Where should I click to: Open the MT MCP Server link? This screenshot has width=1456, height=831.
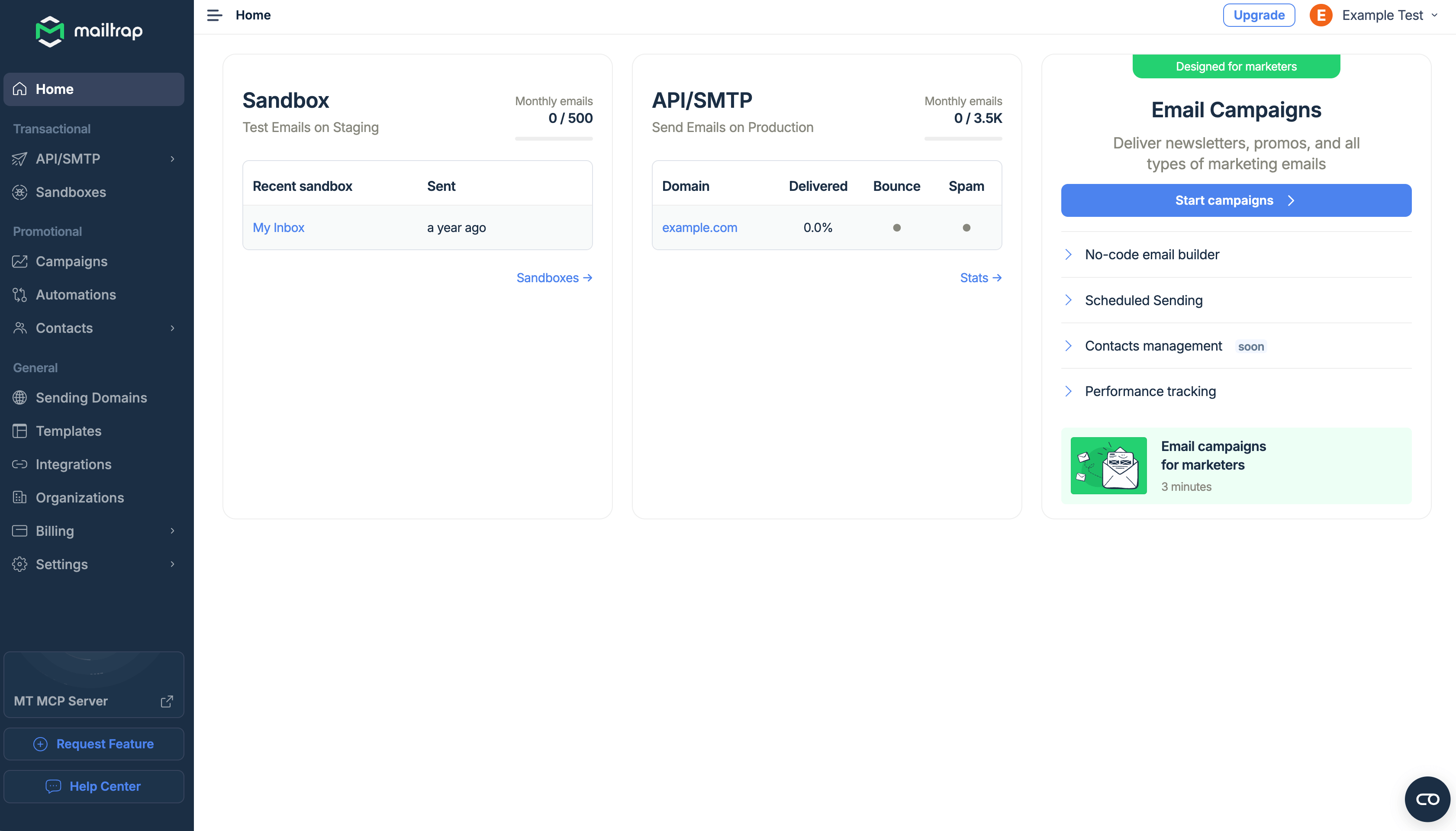pyautogui.click(x=93, y=685)
